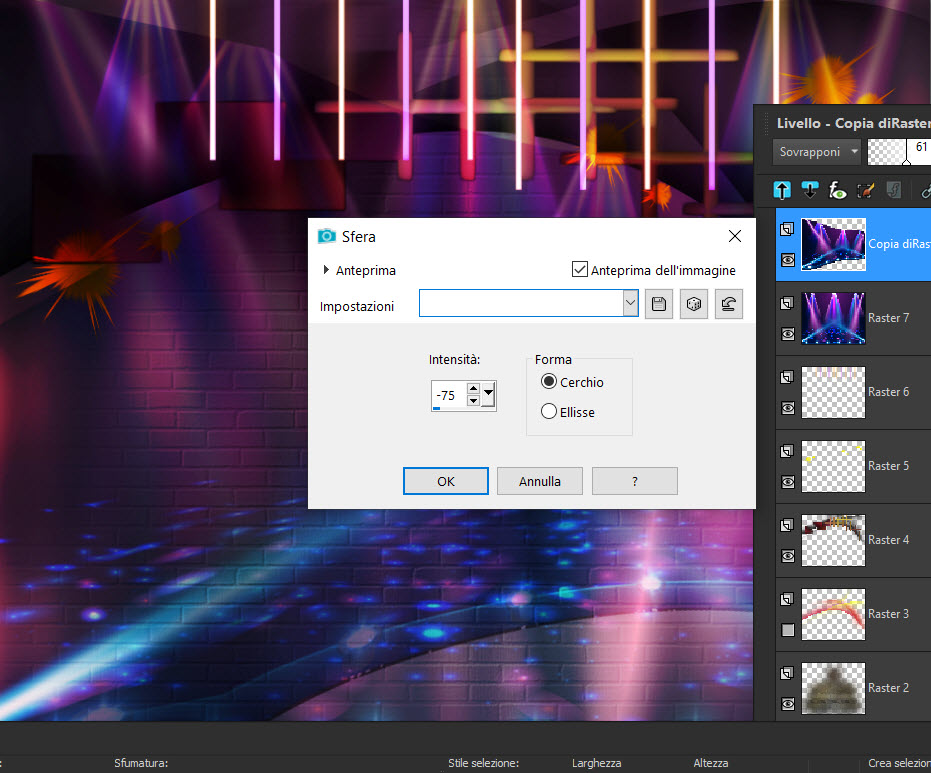Viewport: 931px width, 773px height.
Task: Click the blue down-arrow icon in layers toolbar
Action: tap(809, 190)
